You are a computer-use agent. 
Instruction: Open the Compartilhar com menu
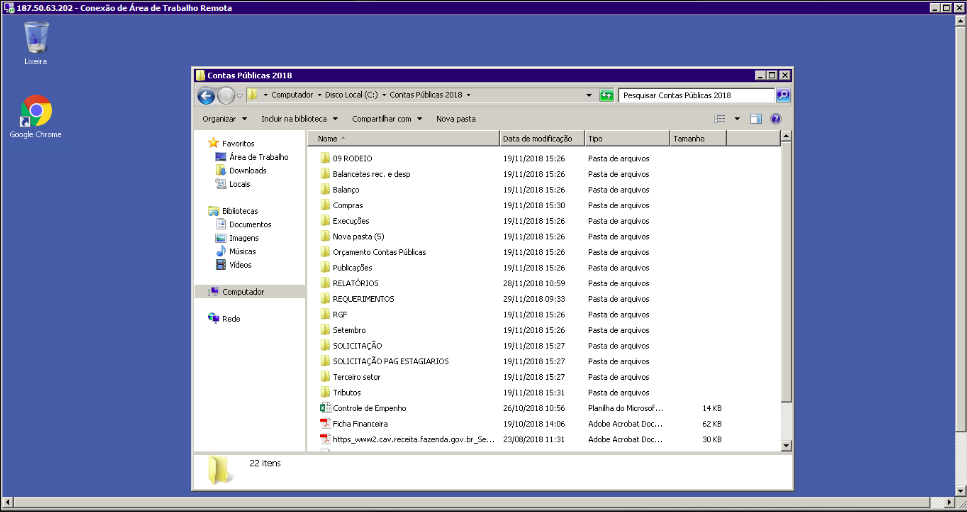[386, 119]
